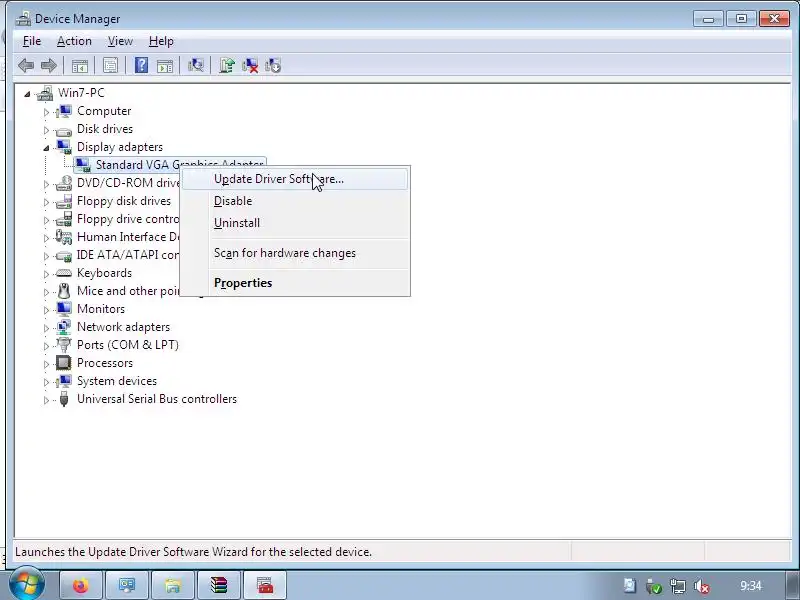Select the 'Floppy disk drives' label
Screen dimensions: 800x600
[124, 201]
